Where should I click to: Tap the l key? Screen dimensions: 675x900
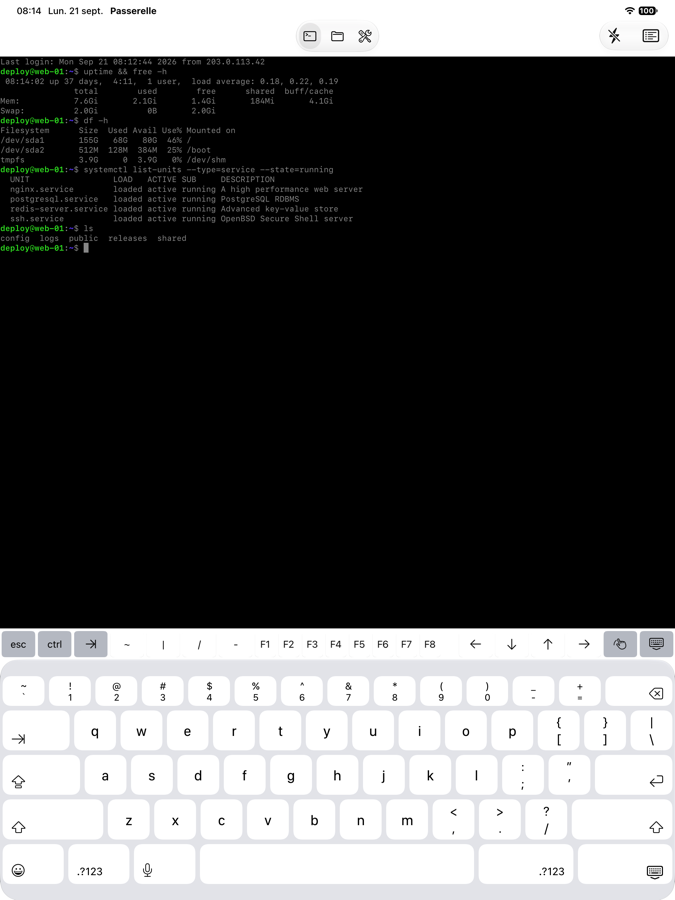476,775
